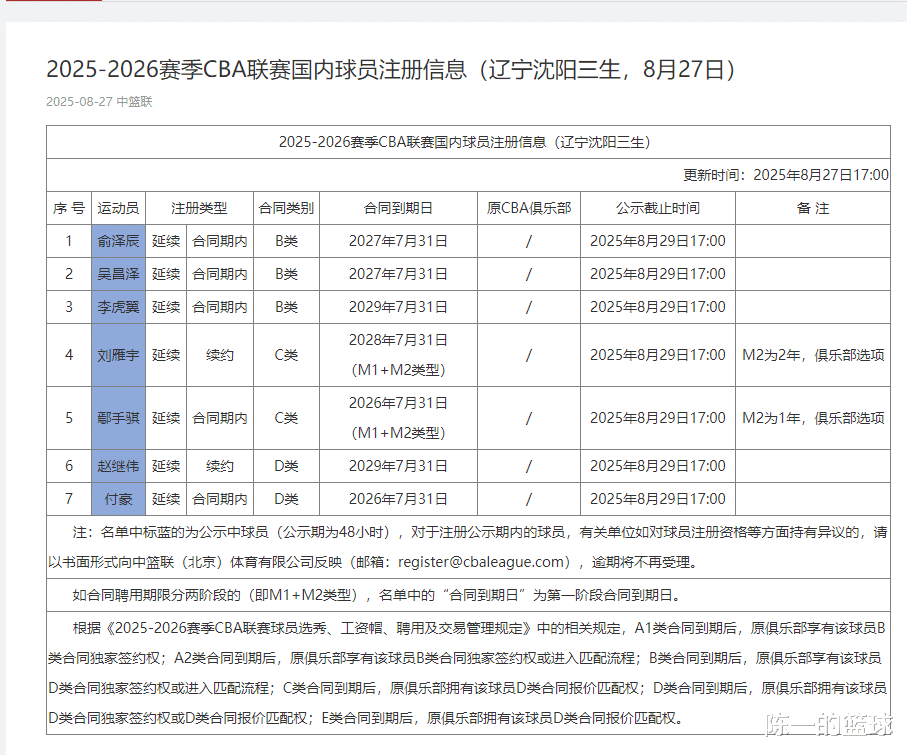
Task: Click 延续 in 俞泽辰's row
Action: click(166, 241)
